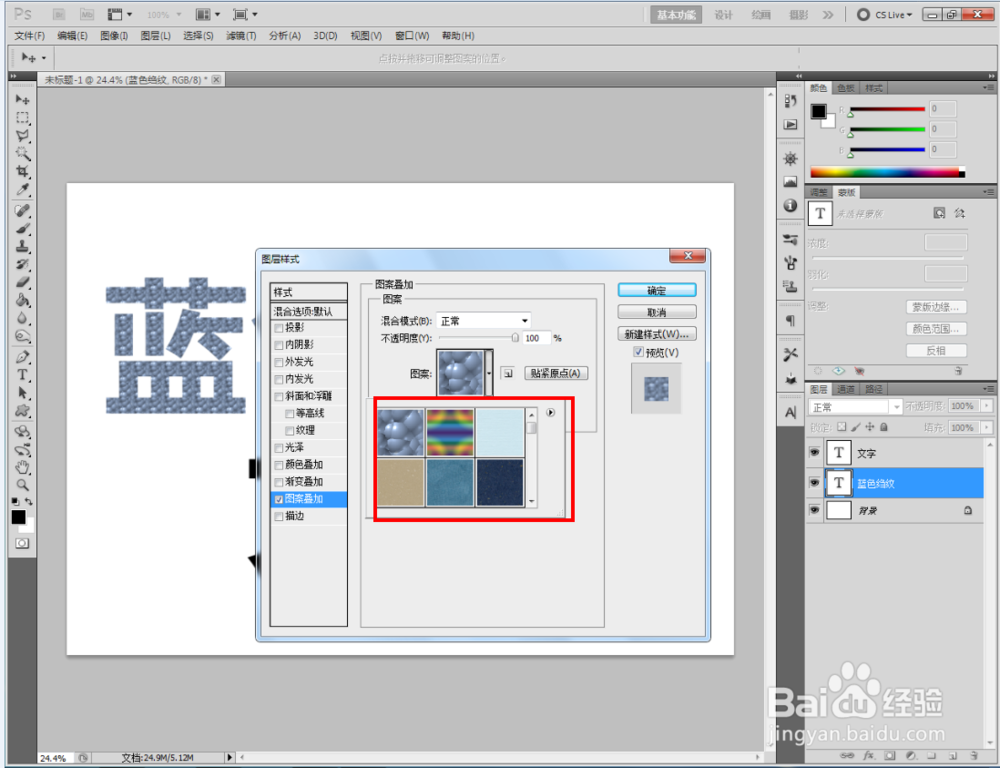
Task: Click the foreground color swatch in toolbox
Action: point(18,517)
